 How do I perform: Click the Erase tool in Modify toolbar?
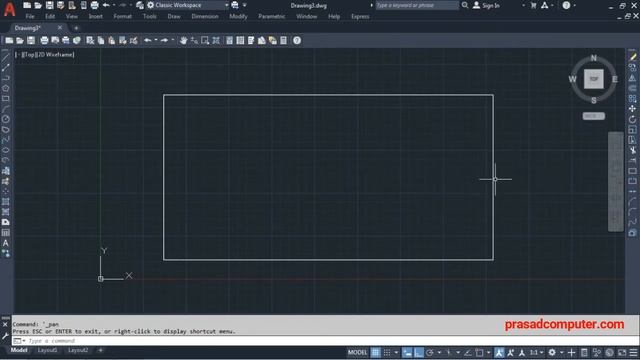(632, 57)
